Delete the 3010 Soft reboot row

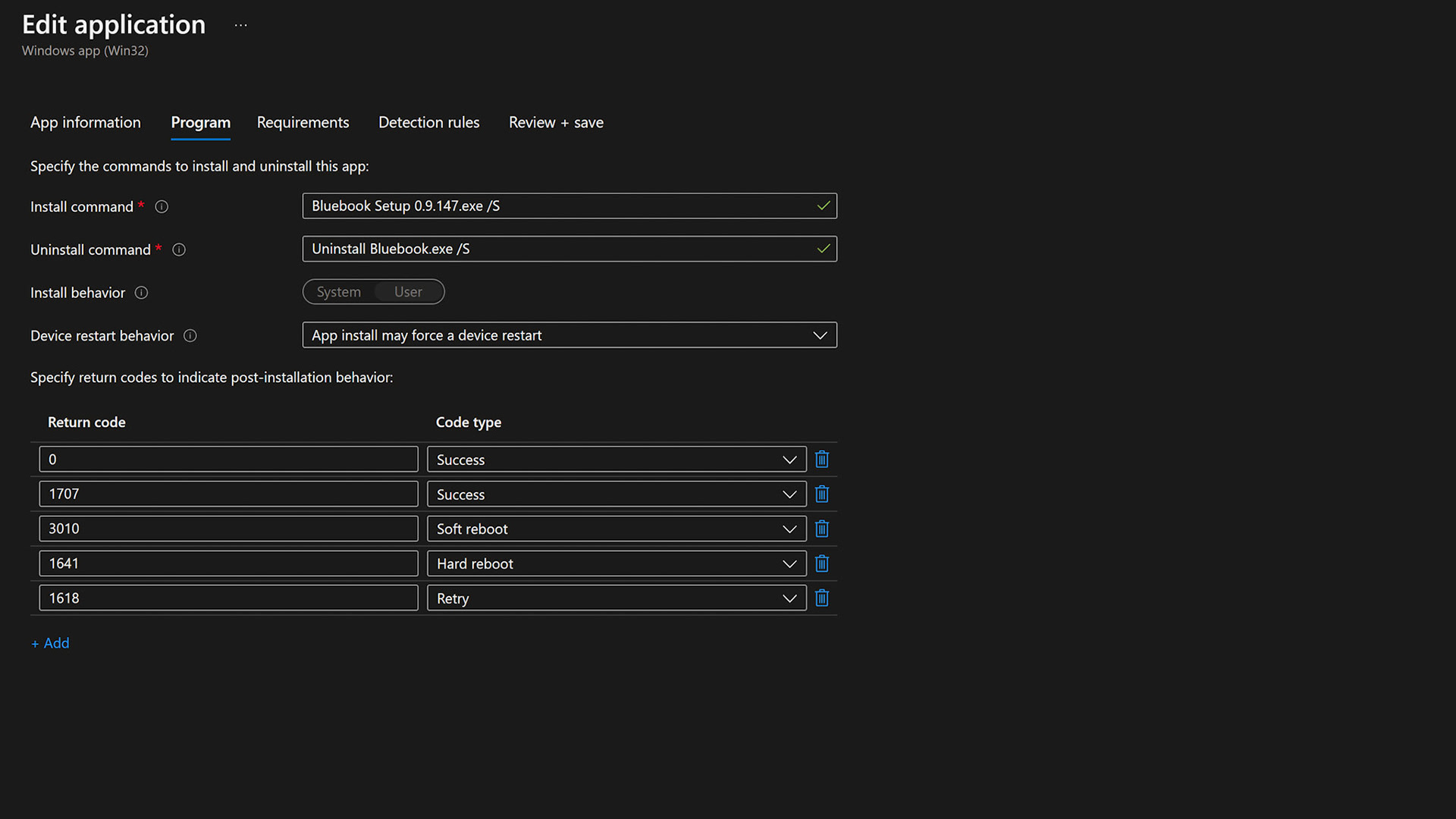[x=821, y=529]
